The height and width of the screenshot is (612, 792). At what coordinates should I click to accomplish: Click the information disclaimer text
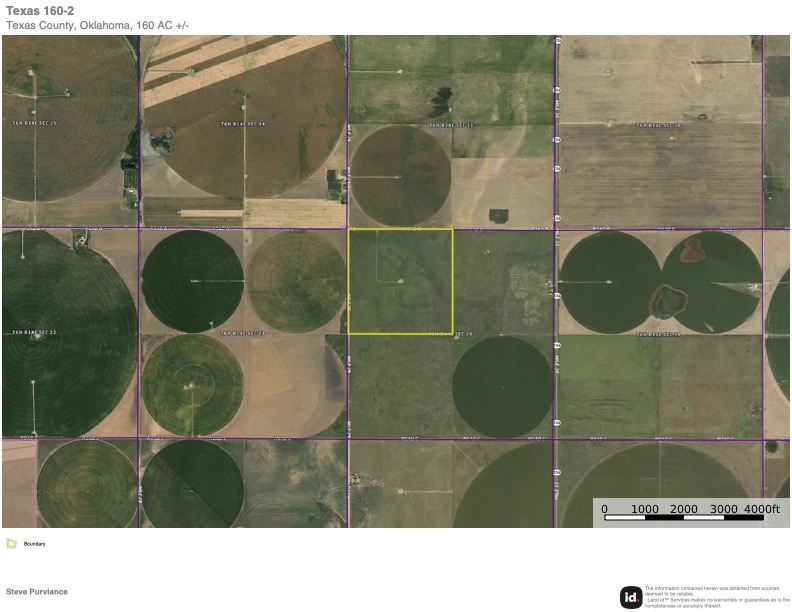click(x=716, y=596)
